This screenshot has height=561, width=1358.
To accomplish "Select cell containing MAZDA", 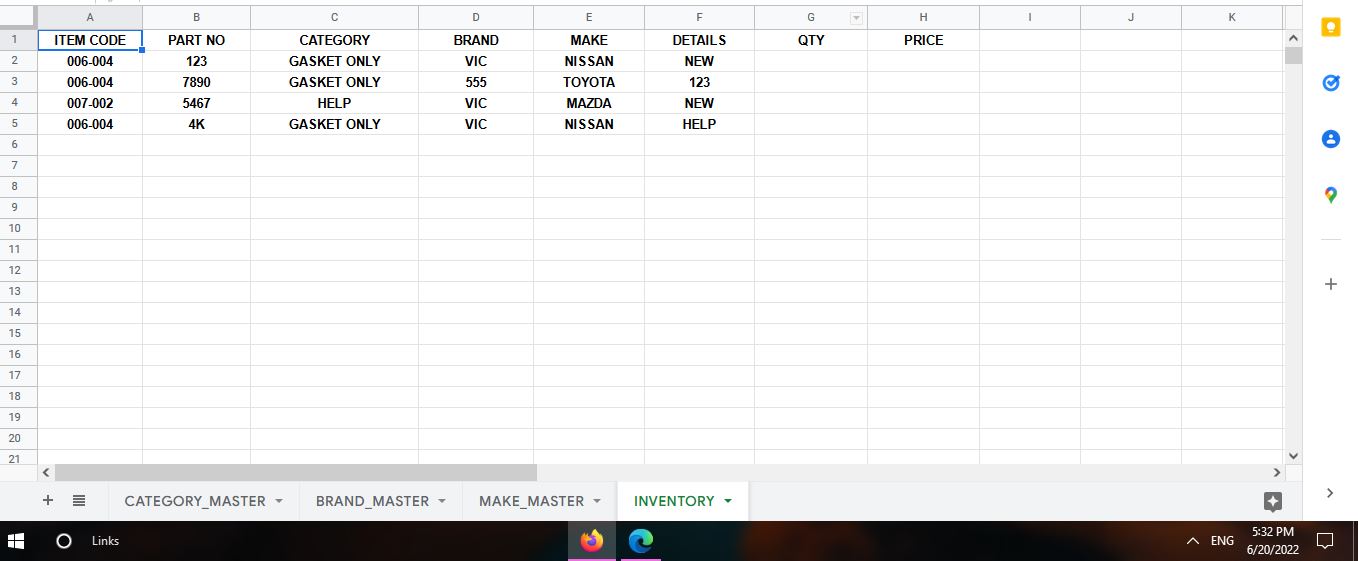I will [x=589, y=103].
